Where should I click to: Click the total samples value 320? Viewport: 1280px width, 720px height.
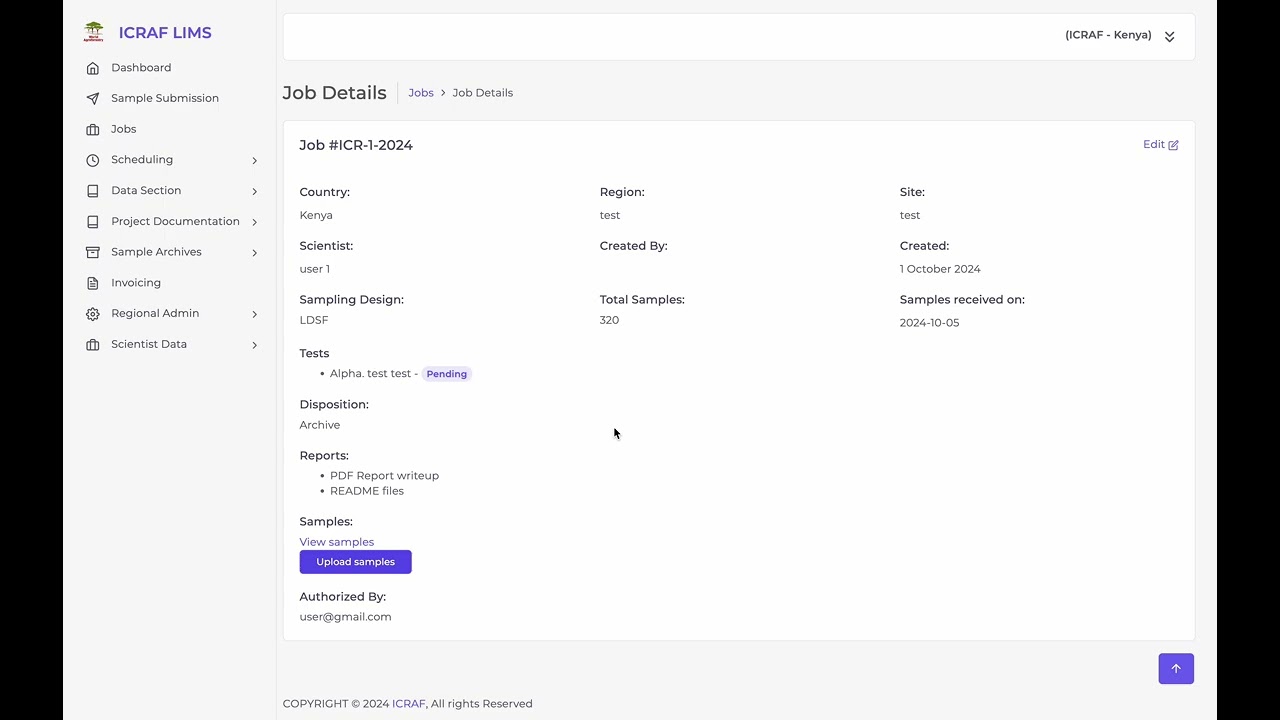click(x=609, y=320)
